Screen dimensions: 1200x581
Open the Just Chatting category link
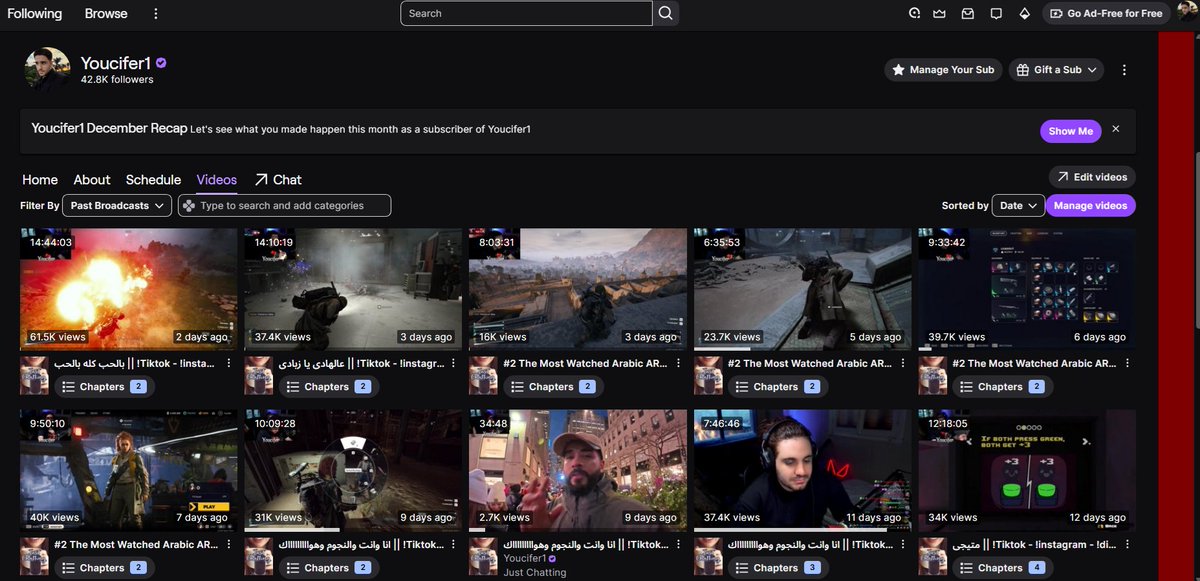point(535,573)
